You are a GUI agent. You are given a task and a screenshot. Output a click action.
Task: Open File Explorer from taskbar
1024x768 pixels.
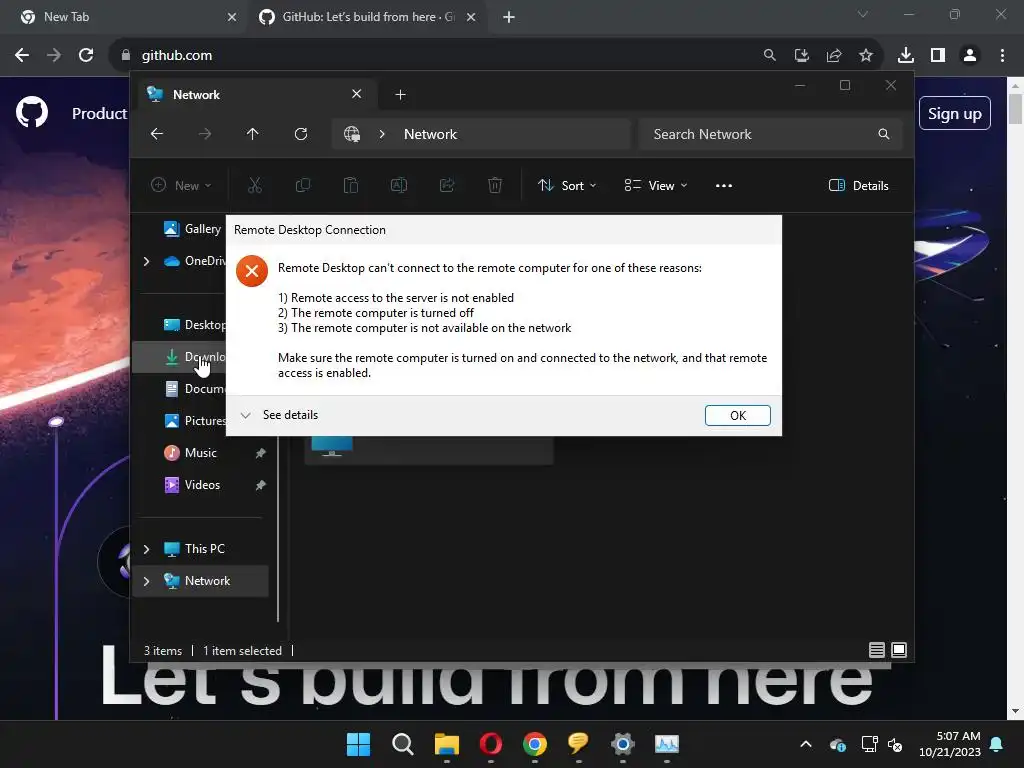[447, 744]
